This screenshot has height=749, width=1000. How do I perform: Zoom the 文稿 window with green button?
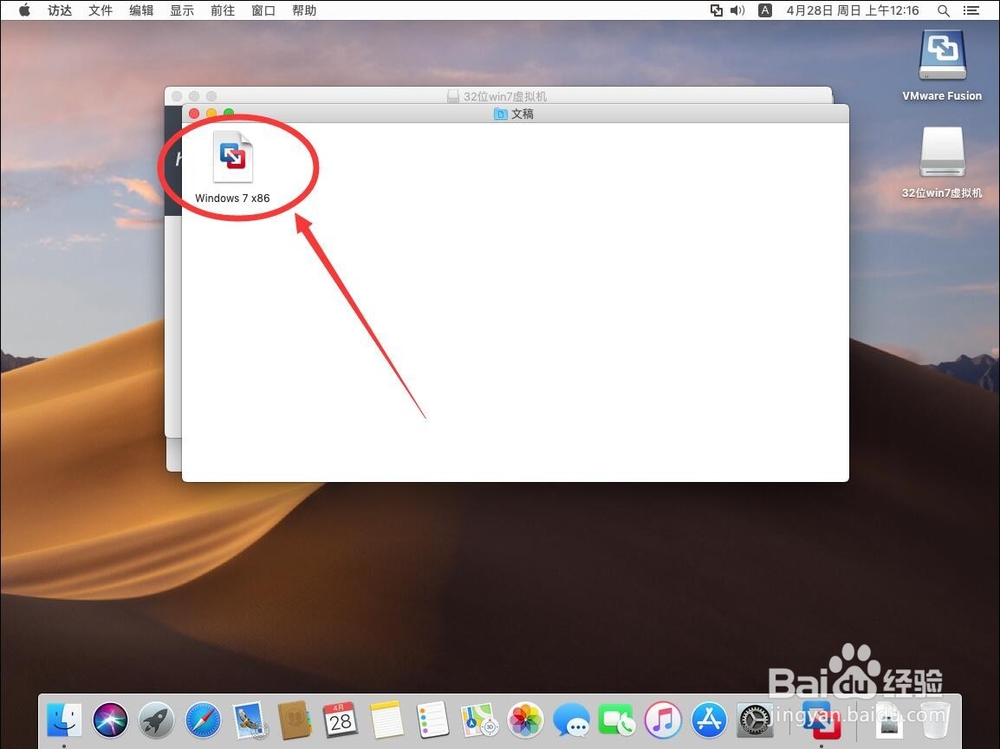228,114
